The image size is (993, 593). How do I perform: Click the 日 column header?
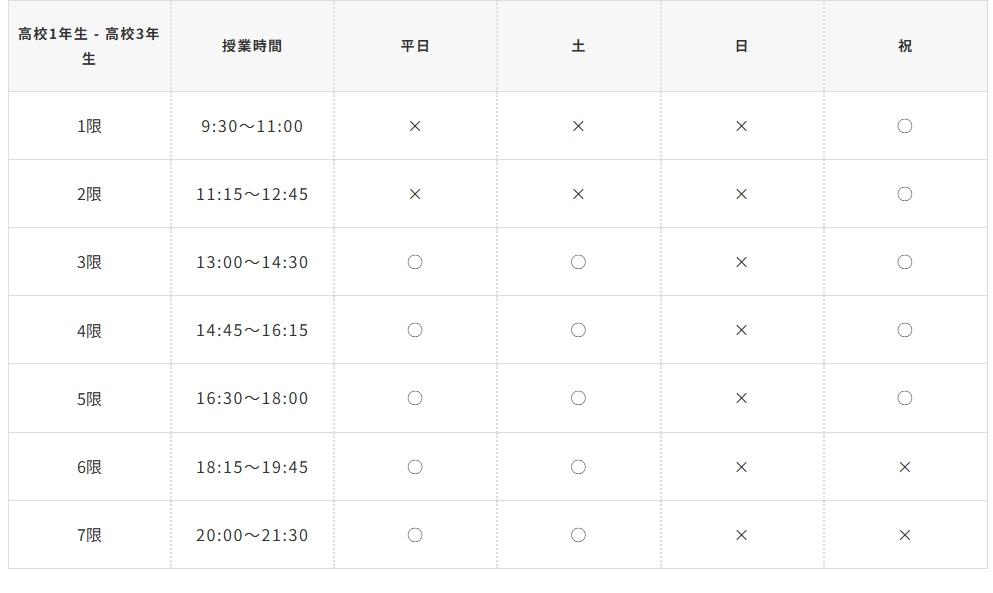(x=741, y=46)
